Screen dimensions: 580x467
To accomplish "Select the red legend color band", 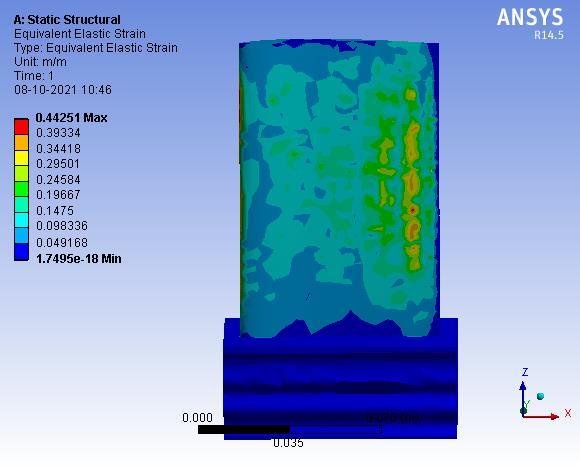I will [x=21, y=126].
